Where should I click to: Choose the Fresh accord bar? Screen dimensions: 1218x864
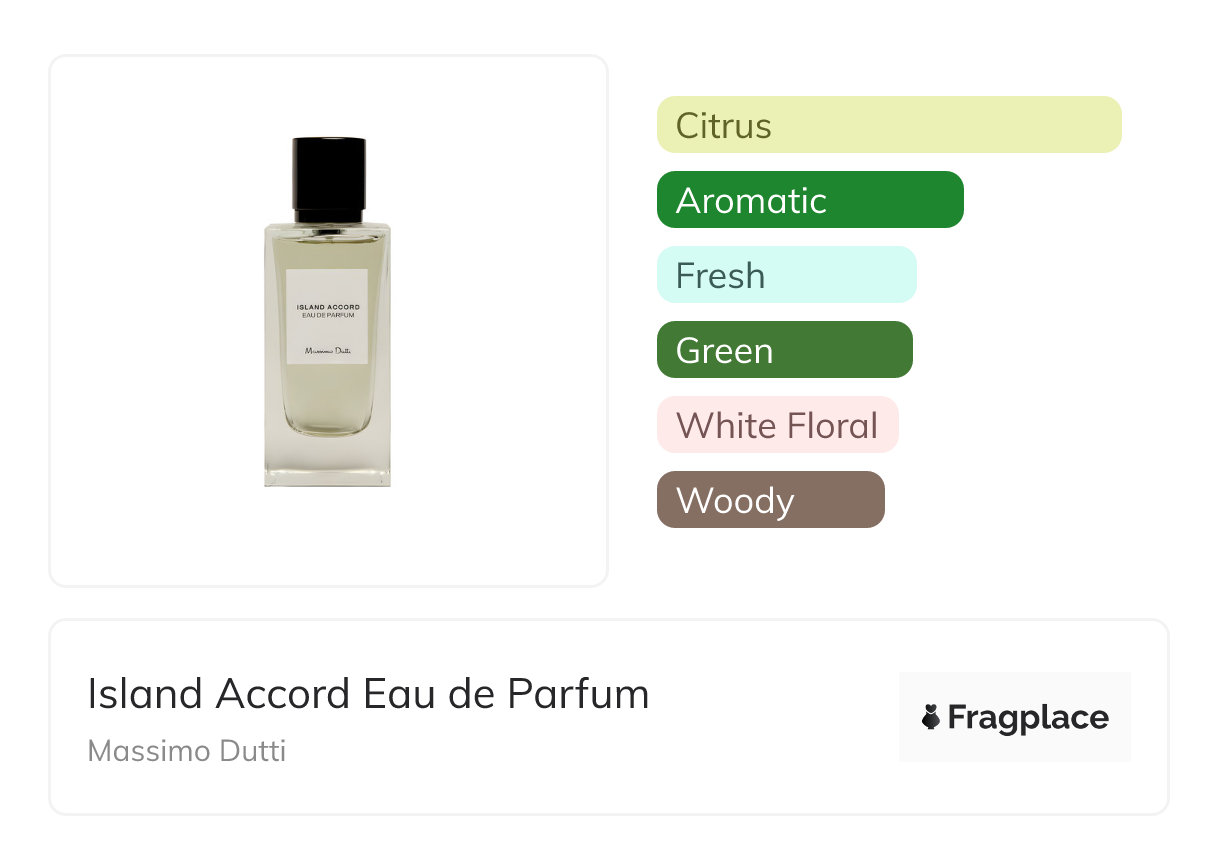click(787, 275)
